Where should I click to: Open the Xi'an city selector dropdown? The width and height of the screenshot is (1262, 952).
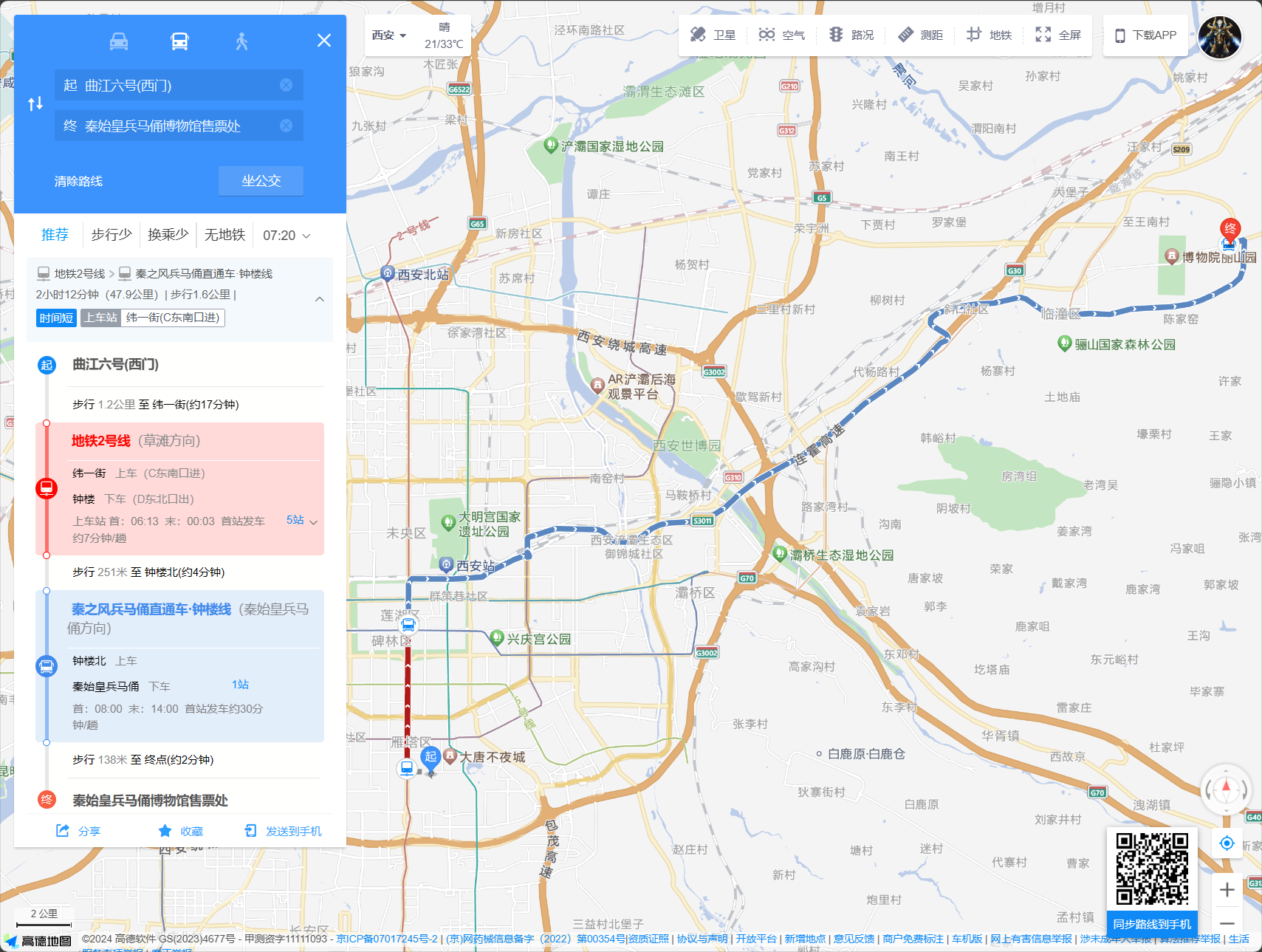[389, 35]
